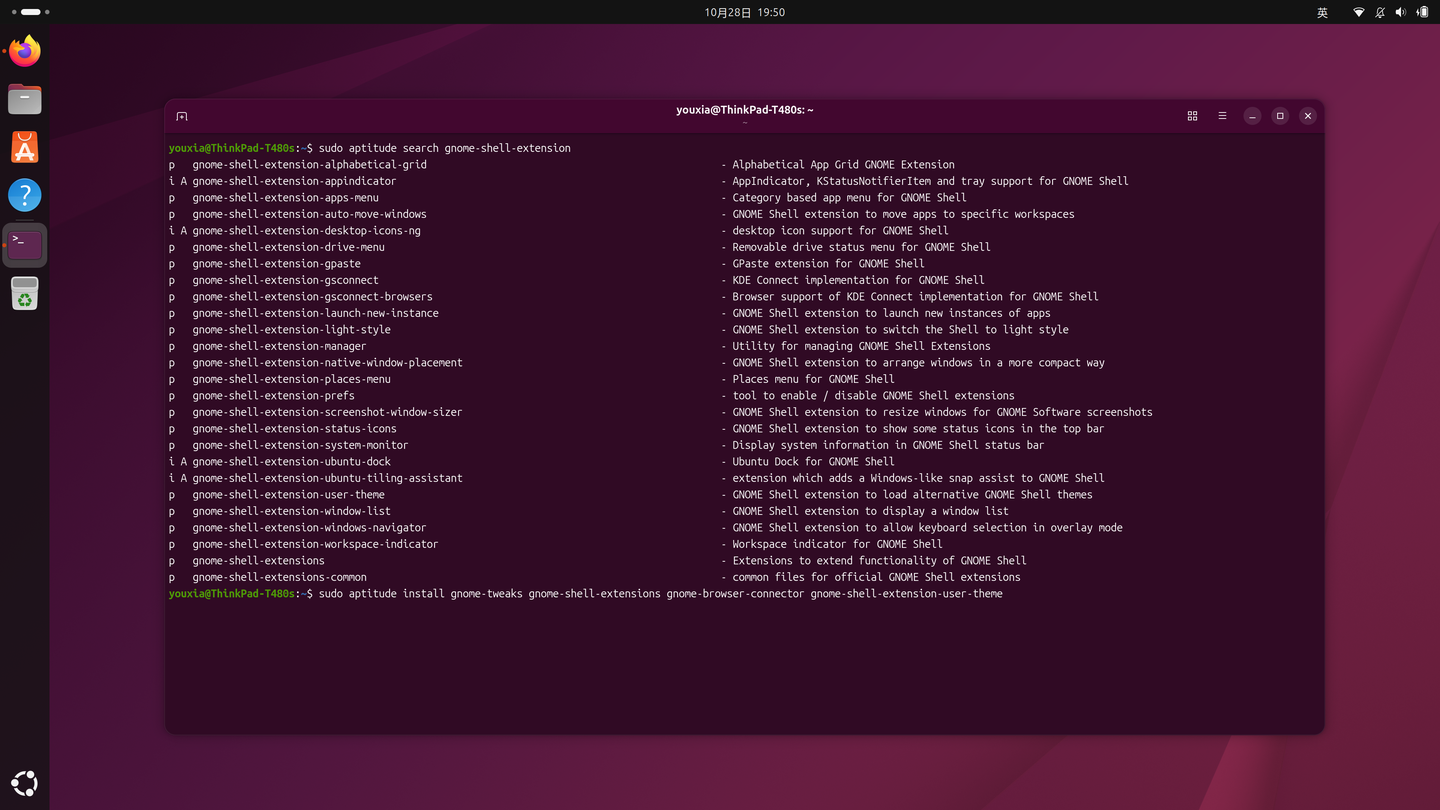Open Ubuntu App Center from the dock

point(24,146)
